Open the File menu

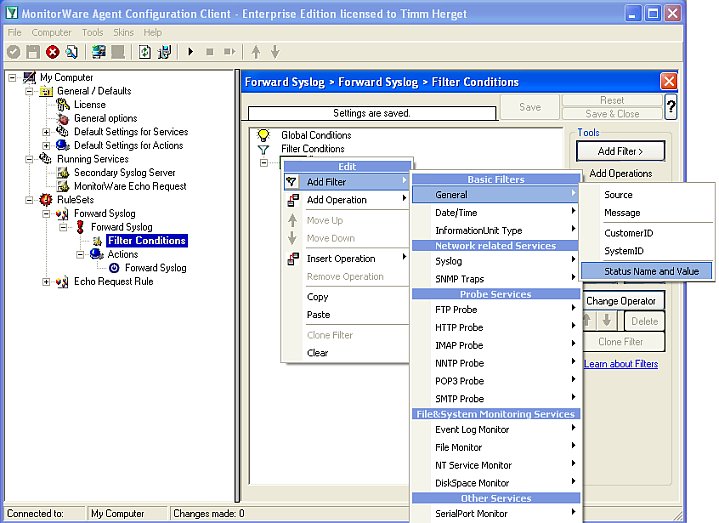pos(14,33)
